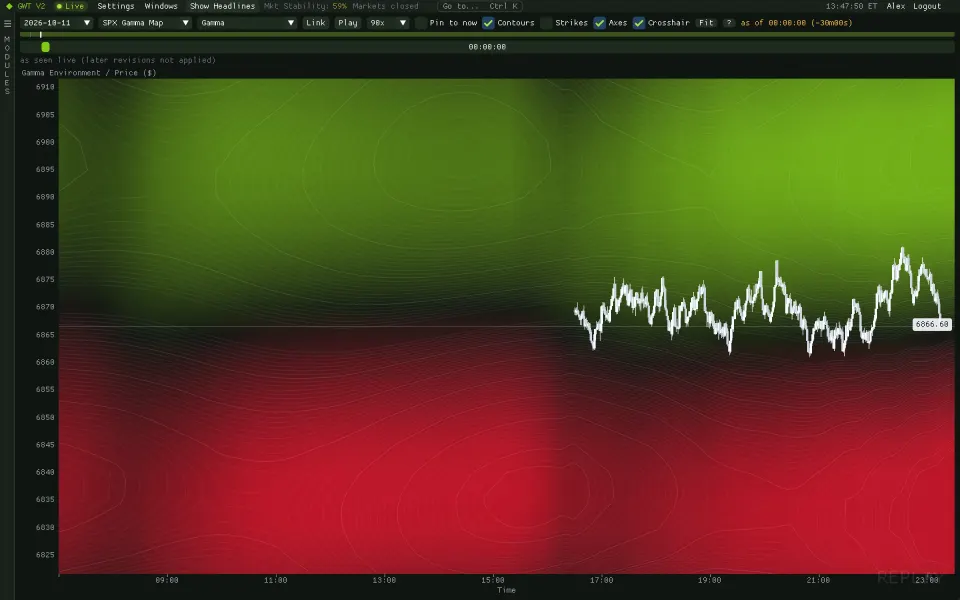Open the 90x playback speed dropdown
Image resolution: width=960 pixels, height=600 pixels.
click(x=388, y=23)
